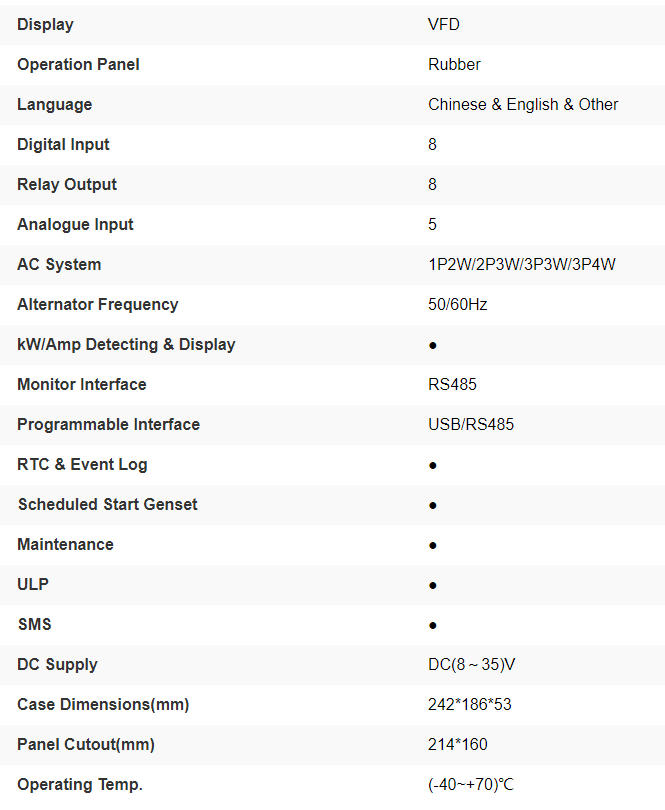
Task: Click the "214*160" panel cutout value
Action: pos(457,744)
